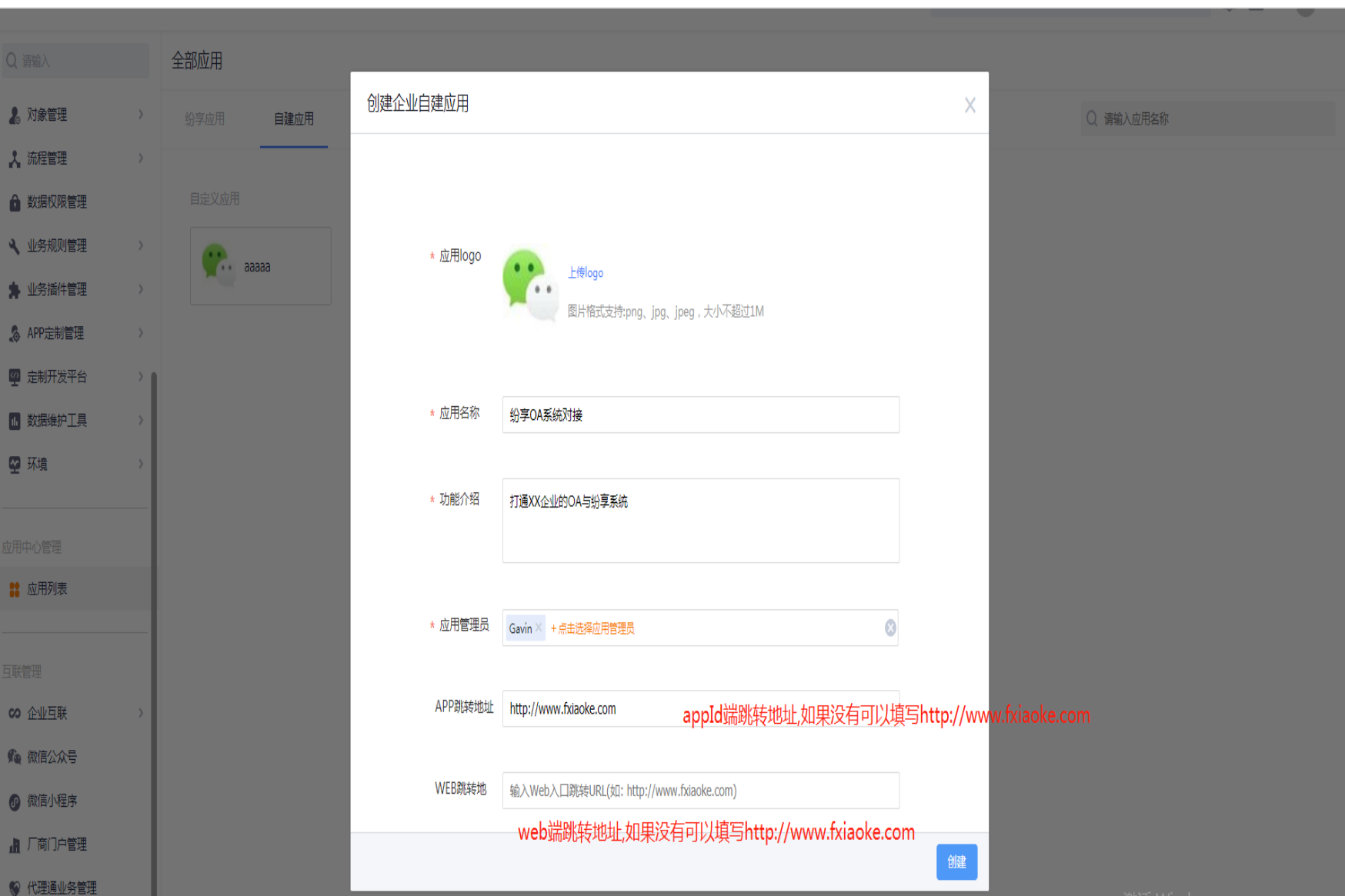Viewport: 1345px width, 896px height.
Task: Open 微信小程序 menu item
Action: click(x=75, y=801)
